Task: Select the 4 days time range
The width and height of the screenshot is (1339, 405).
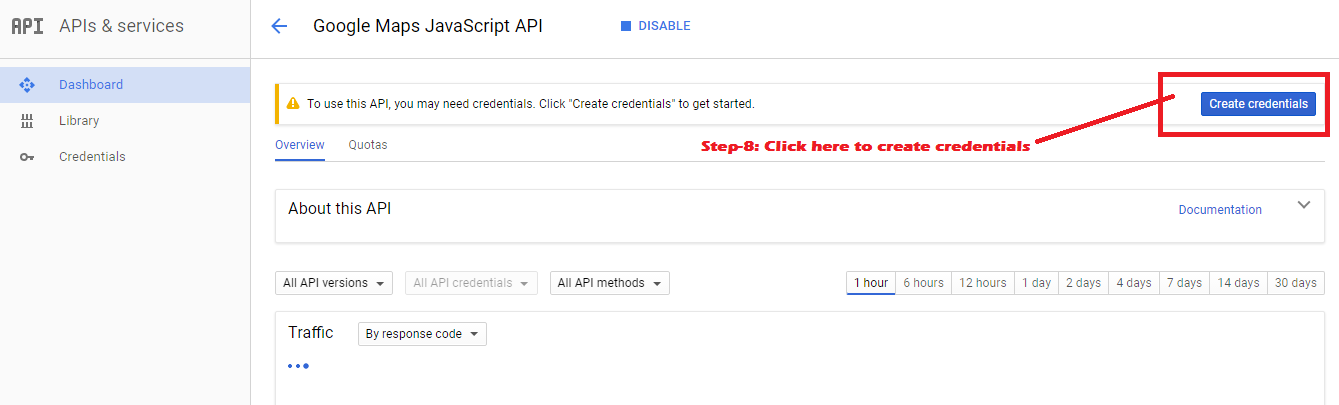Action: coord(1134,283)
